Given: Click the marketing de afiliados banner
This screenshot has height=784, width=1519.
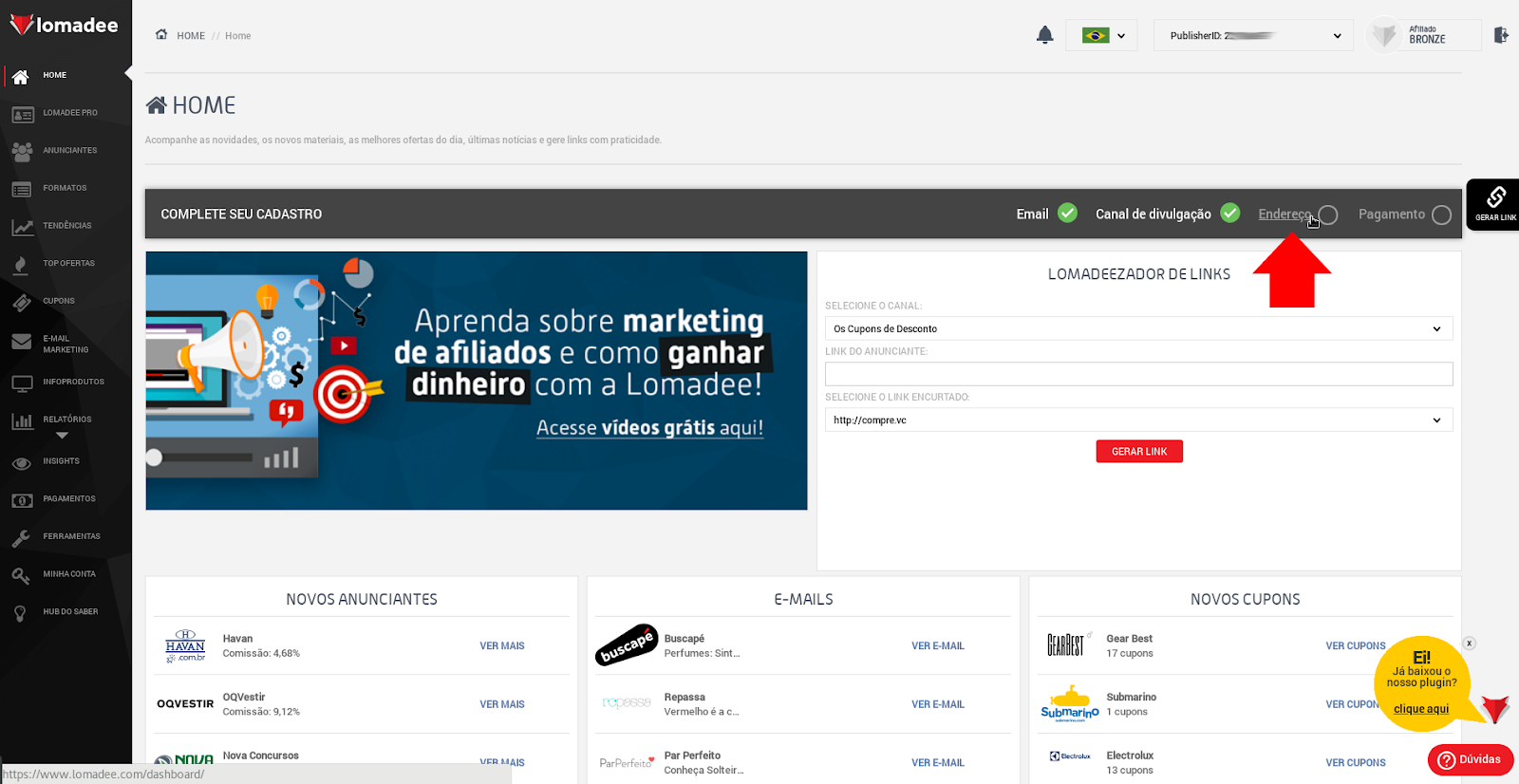Looking at the screenshot, I should coord(477,381).
